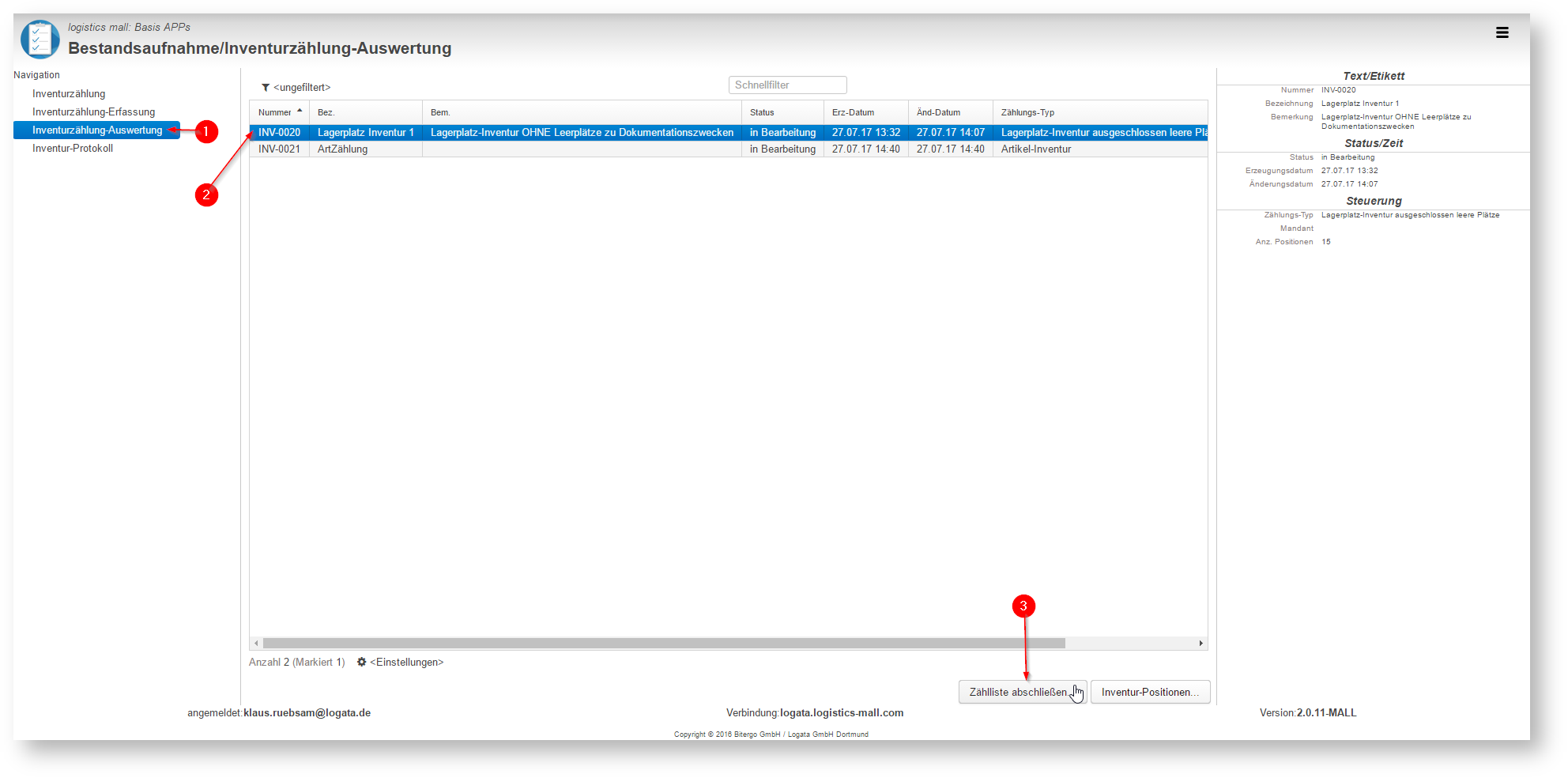
Task: Click the Zählungs-Typ value in details panel
Action: click(1410, 215)
